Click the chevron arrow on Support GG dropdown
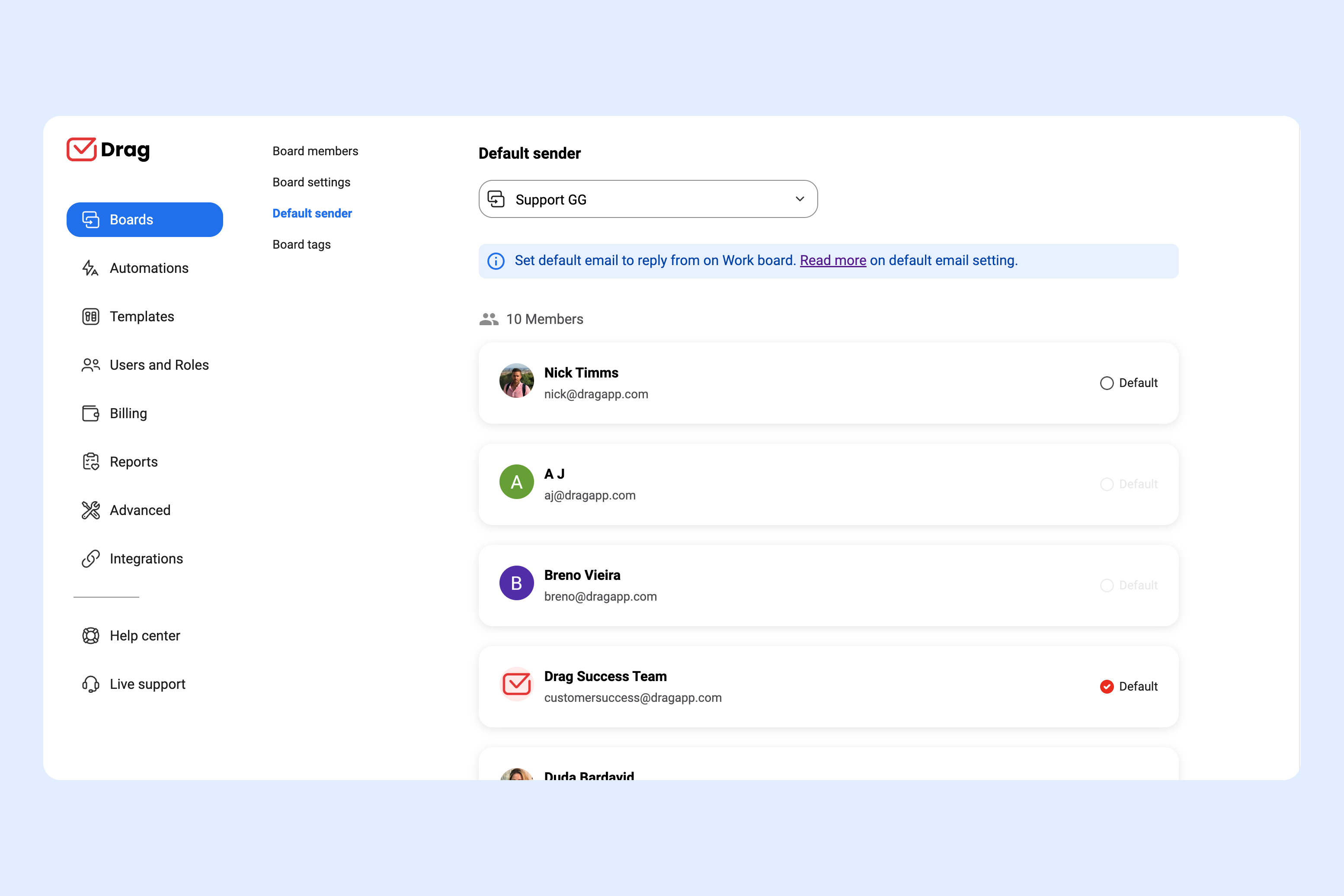The height and width of the screenshot is (896, 1344). (x=800, y=199)
